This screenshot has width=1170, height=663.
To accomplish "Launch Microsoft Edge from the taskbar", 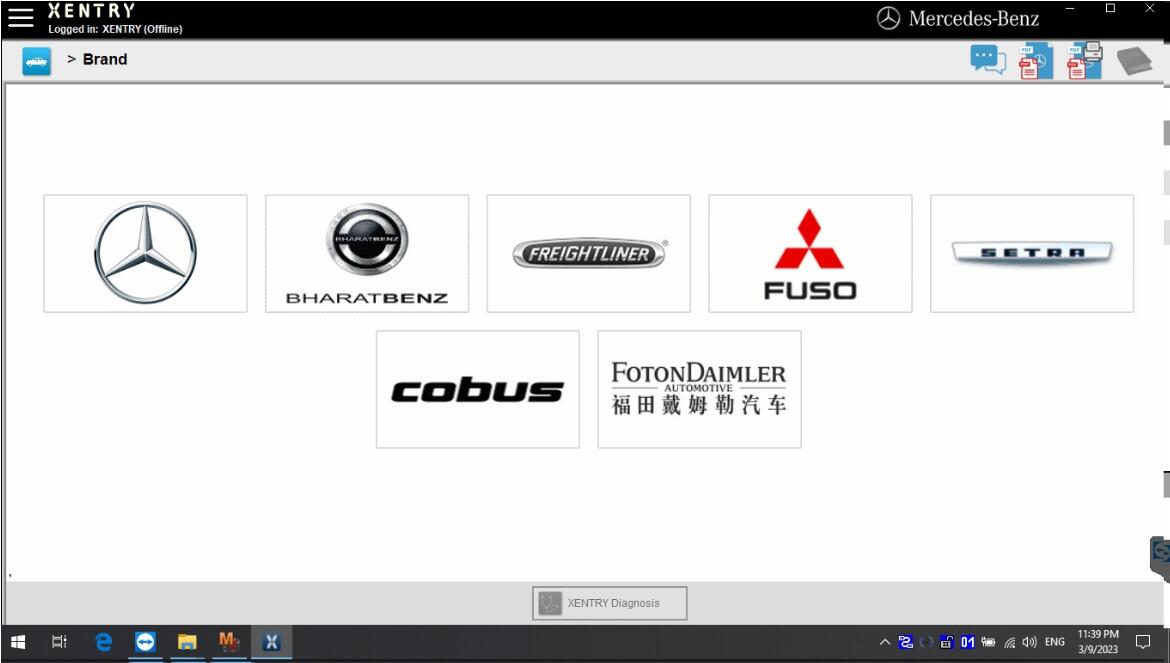I will click(103, 642).
